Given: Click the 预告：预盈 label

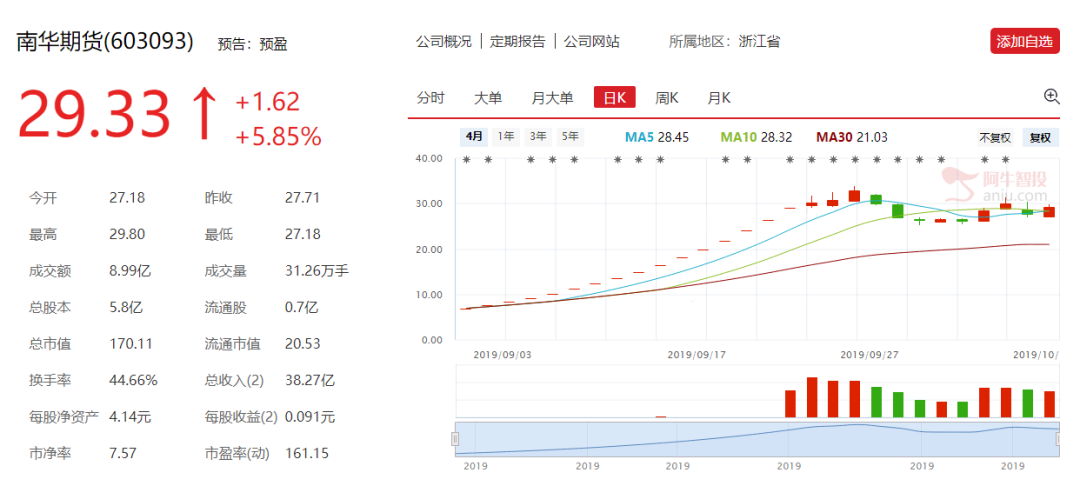Looking at the screenshot, I should click(252, 44).
